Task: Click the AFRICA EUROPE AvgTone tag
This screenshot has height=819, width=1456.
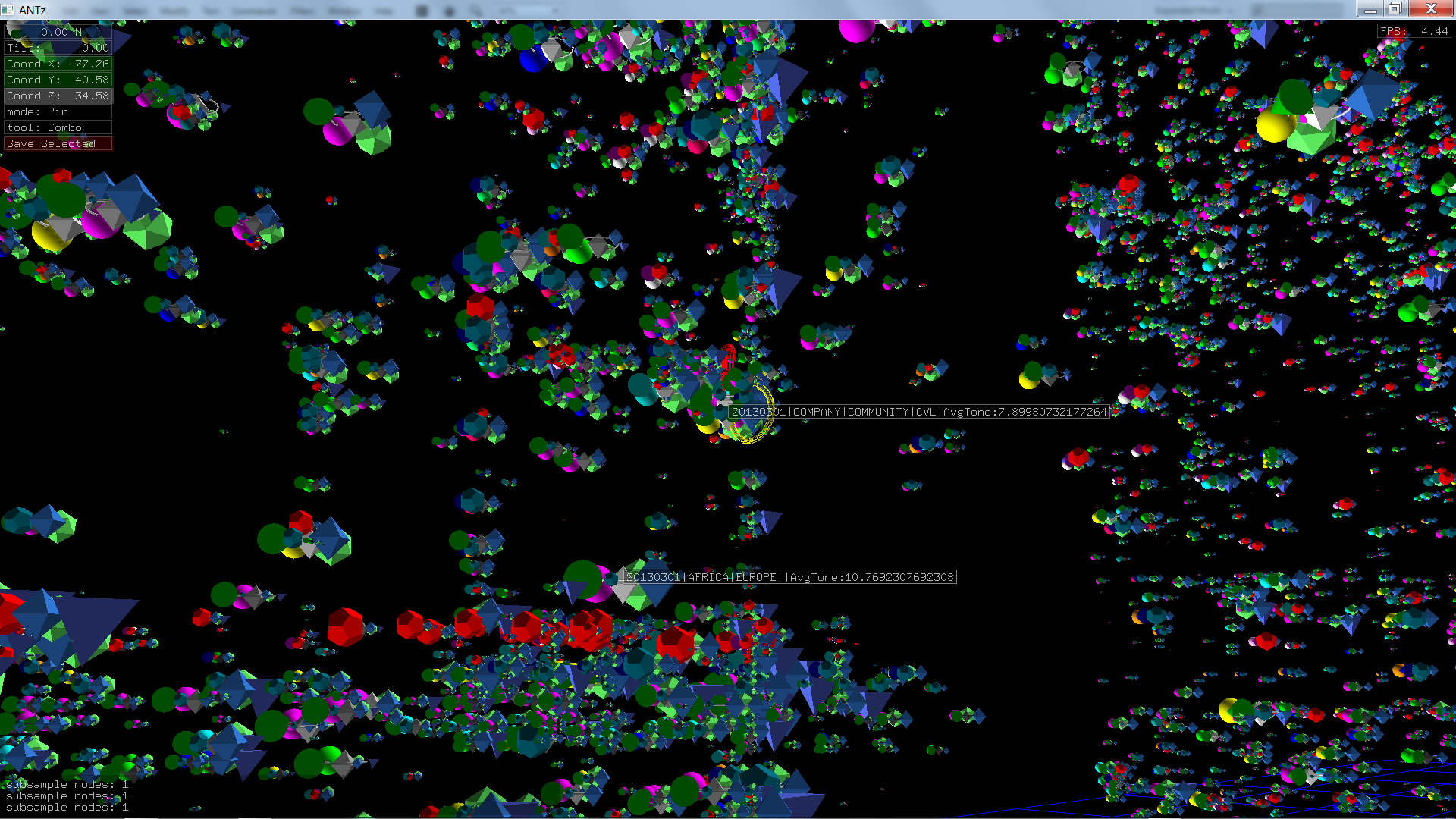Action: click(x=789, y=577)
